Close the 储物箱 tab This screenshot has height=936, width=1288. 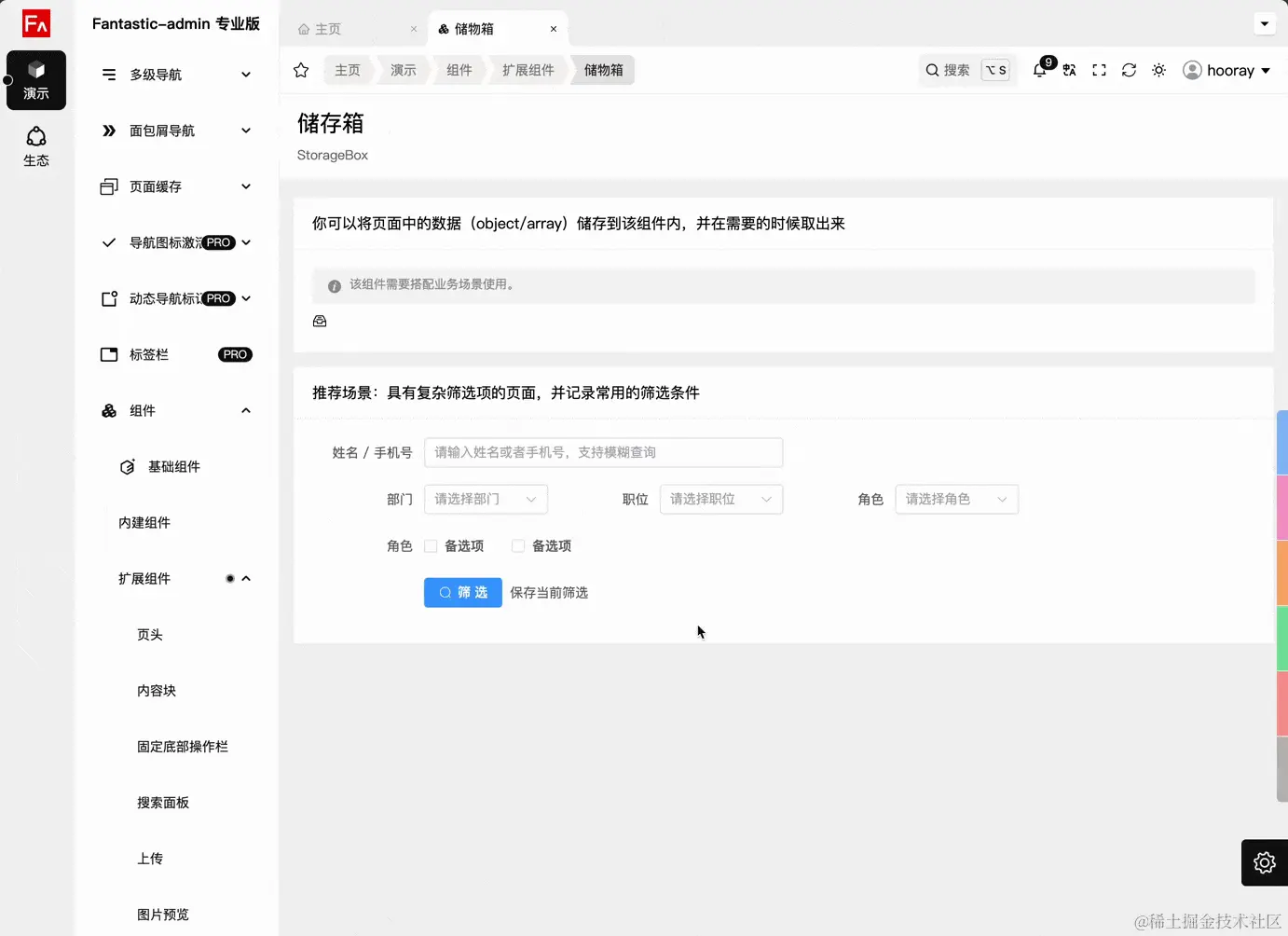(554, 29)
